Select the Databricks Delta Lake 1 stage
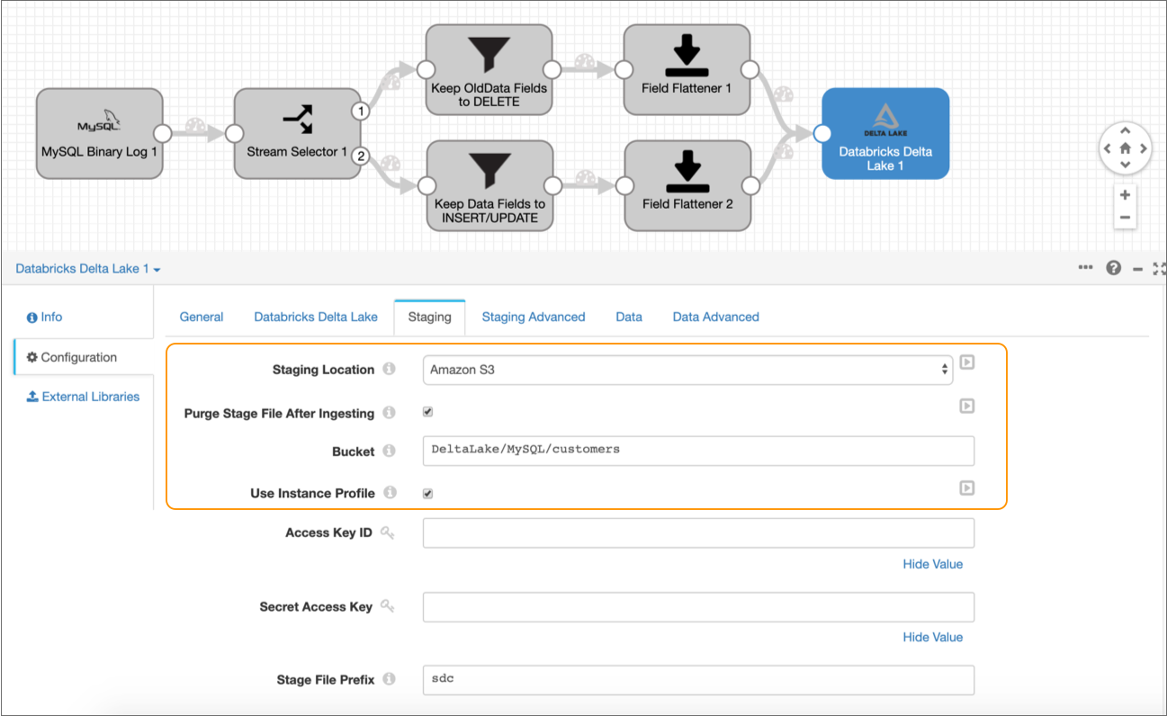Image resolution: width=1167 pixels, height=716 pixels. pyautogui.click(x=885, y=133)
